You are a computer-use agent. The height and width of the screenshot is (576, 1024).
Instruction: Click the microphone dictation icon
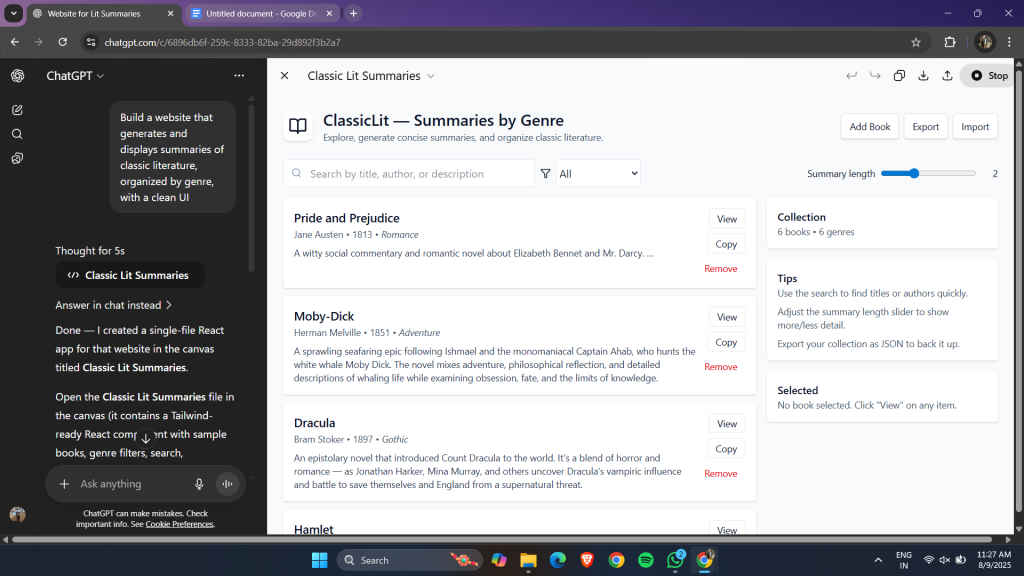[x=199, y=484]
